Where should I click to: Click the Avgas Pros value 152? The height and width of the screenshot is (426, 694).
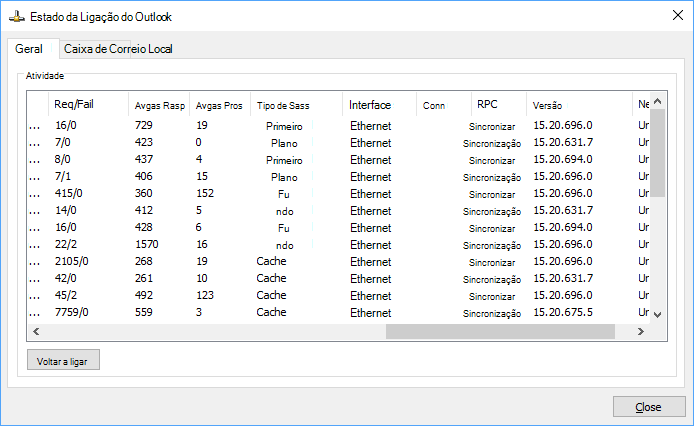(x=205, y=194)
